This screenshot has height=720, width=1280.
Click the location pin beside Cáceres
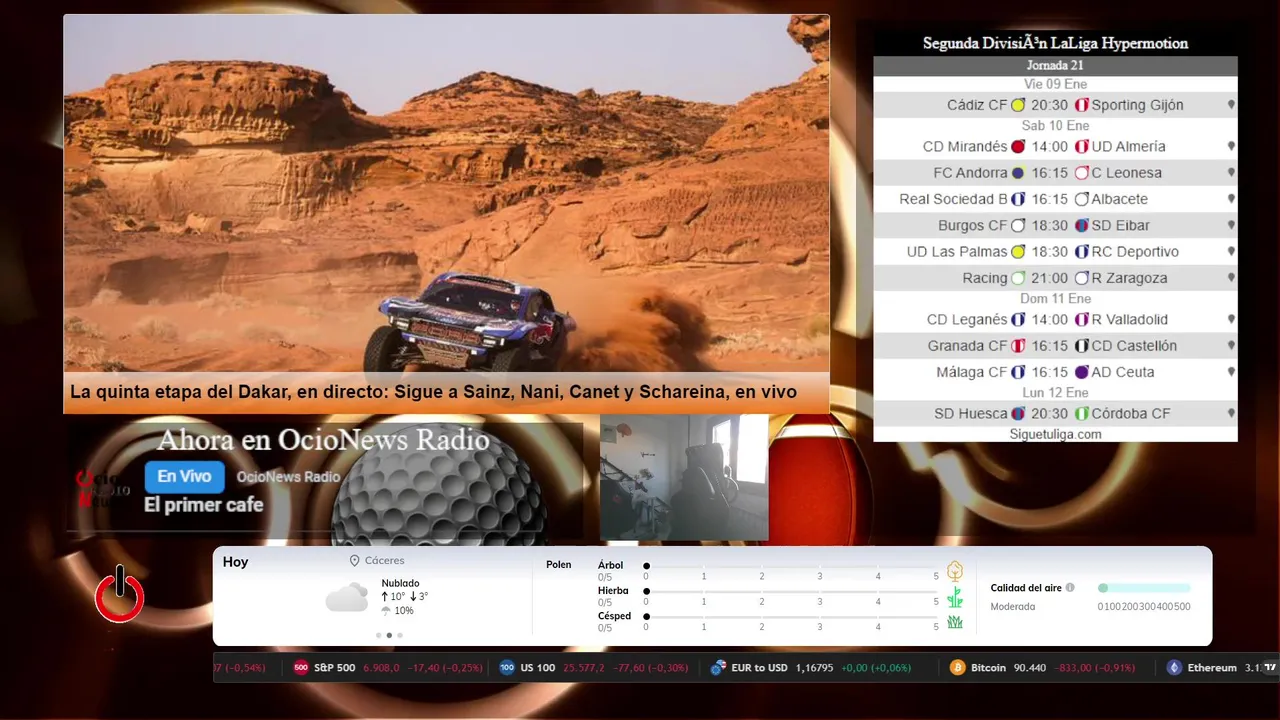coord(355,562)
